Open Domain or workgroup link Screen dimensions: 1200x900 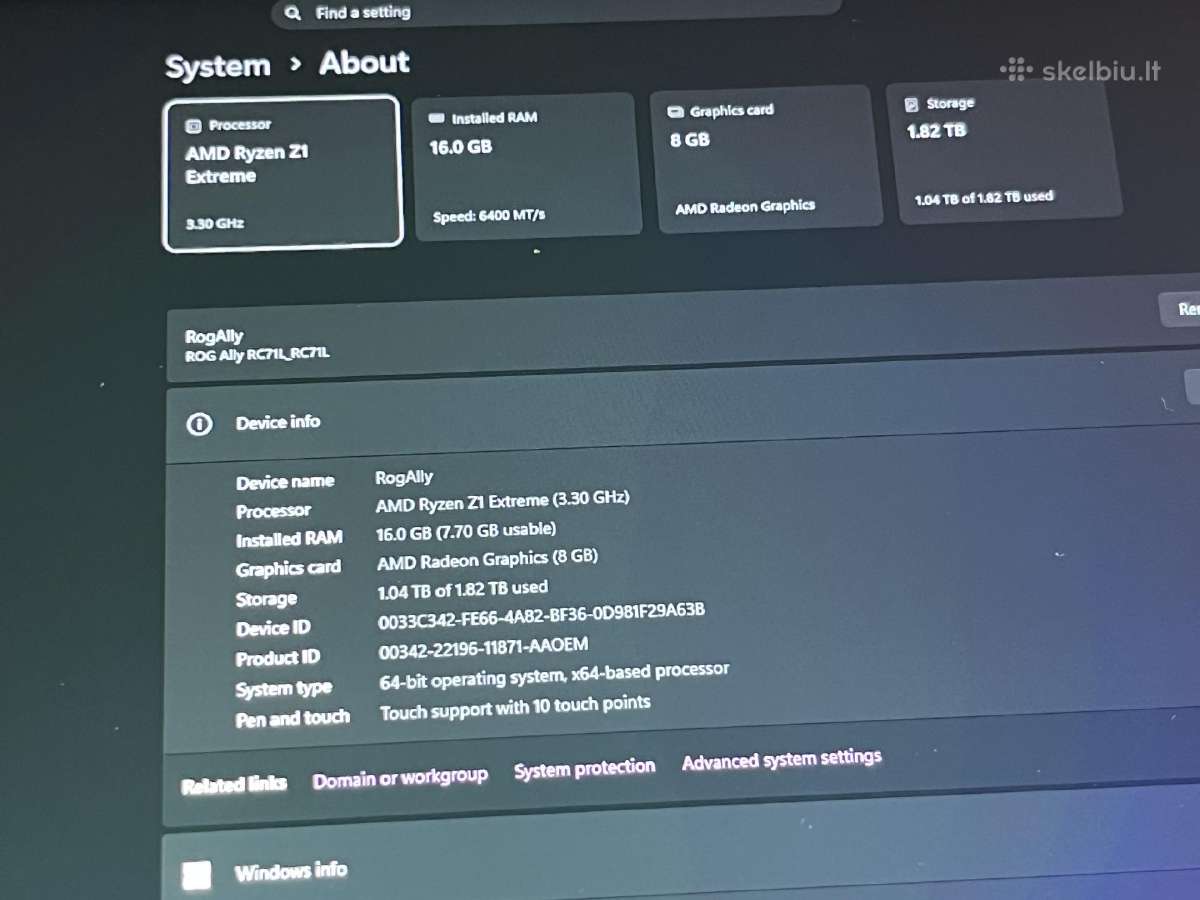400,778
